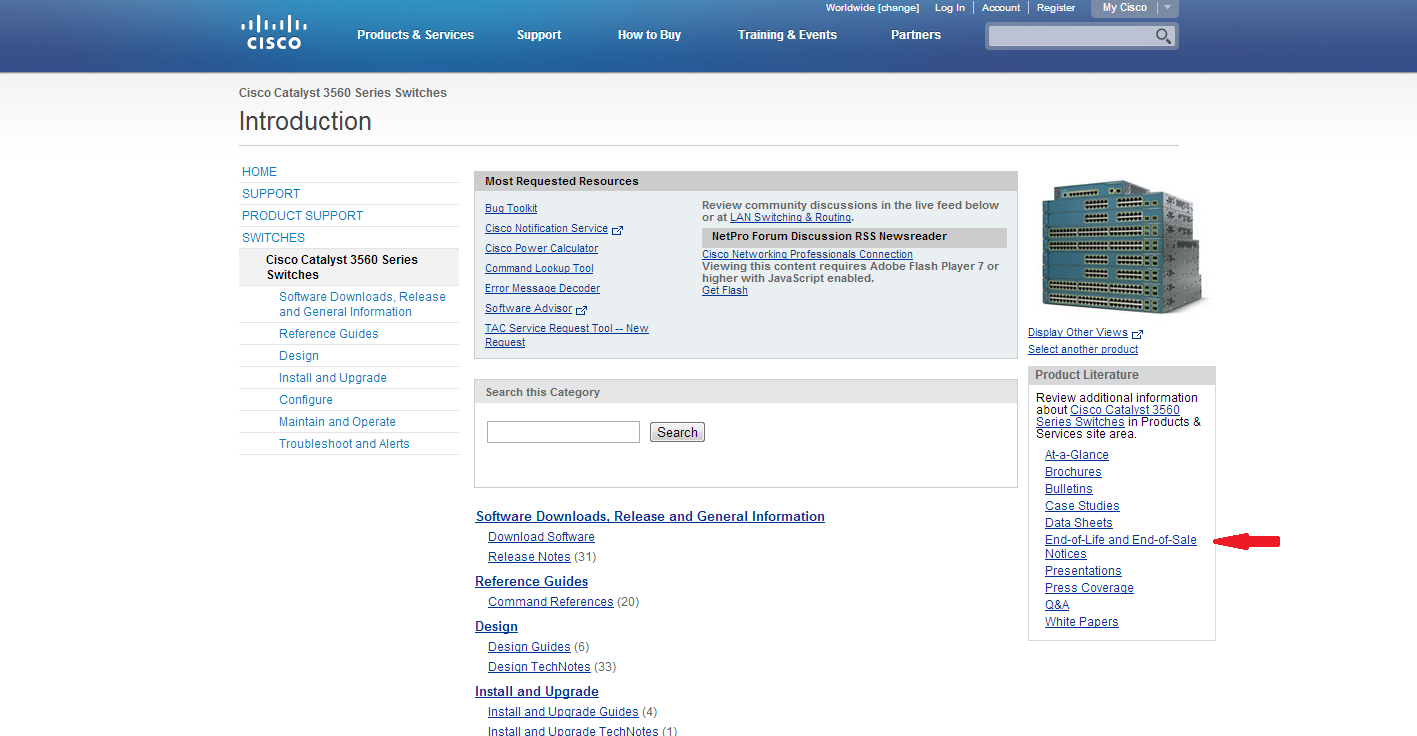This screenshot has width=1417, height=736.
Task: Open Maintain and Operate in sidebar
Action: click(337, 422)
